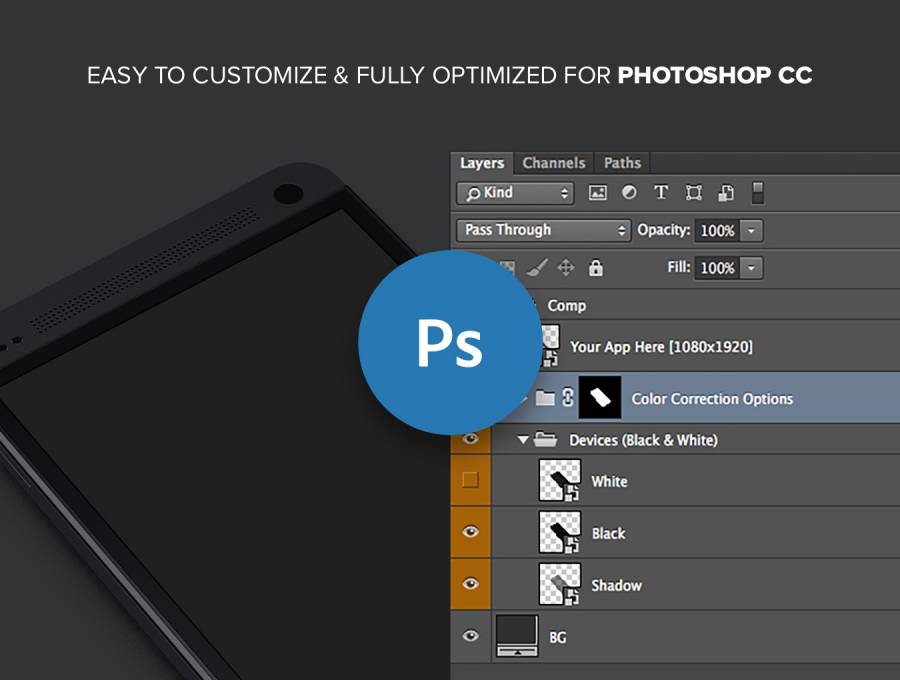Hide the Shadow layer
Viewport: 900px width, 680px height.
click(x=470, y=585)
